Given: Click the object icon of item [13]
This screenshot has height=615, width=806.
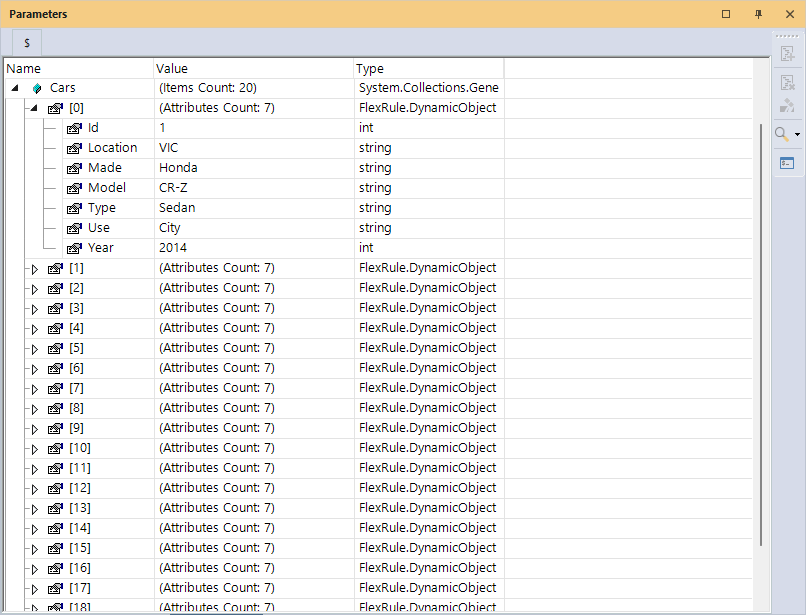Looking at the screenshot, I should pyautogui.click(x=56, y=509).
